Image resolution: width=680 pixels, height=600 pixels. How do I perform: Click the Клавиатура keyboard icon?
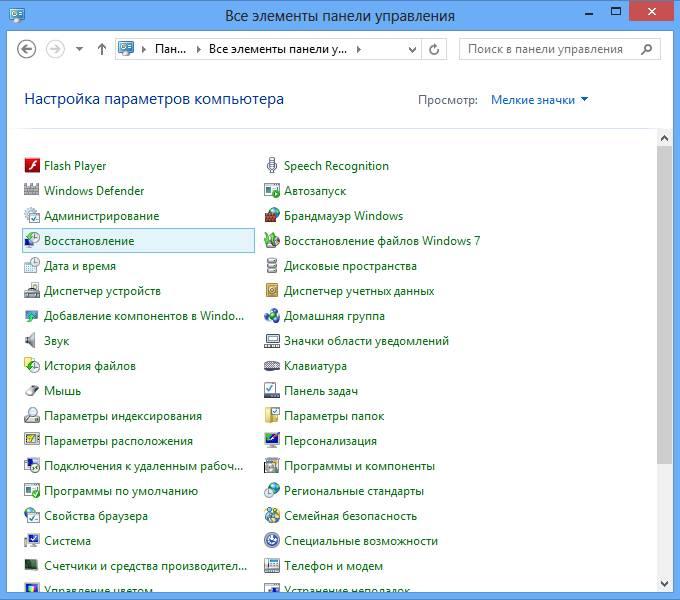[x=272, y=366]
